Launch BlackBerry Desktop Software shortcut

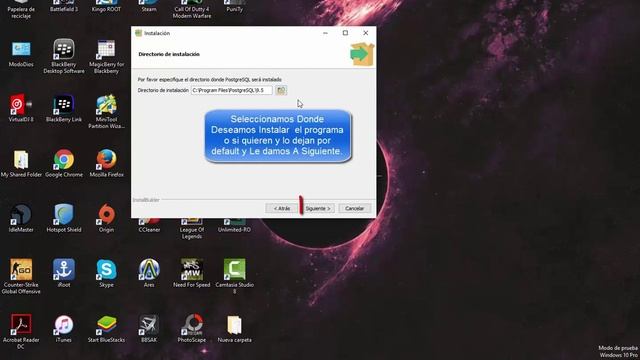pyautogui.click(x=64, y=56)
